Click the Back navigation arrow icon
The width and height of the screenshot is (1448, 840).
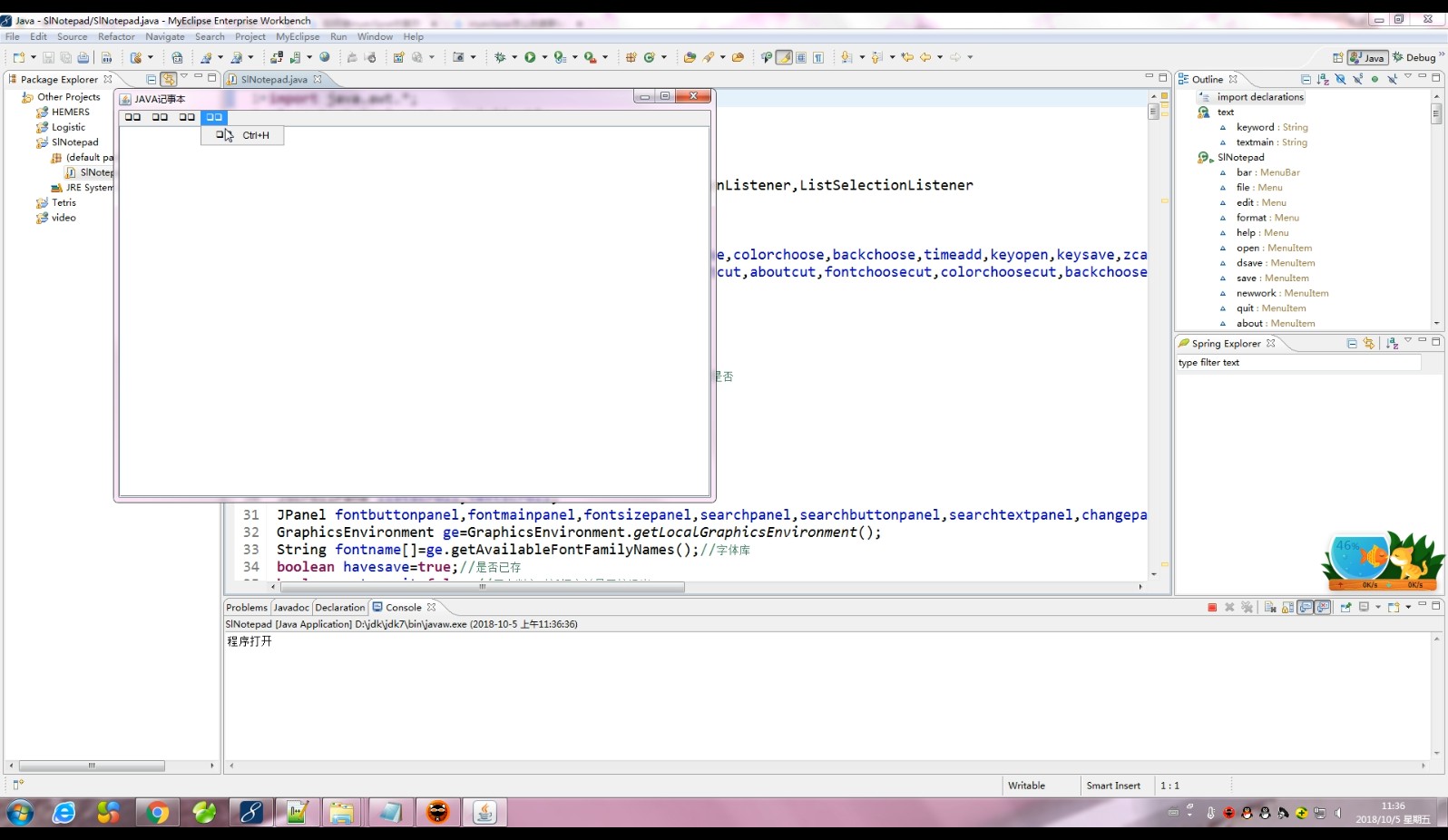click(925, 57)
